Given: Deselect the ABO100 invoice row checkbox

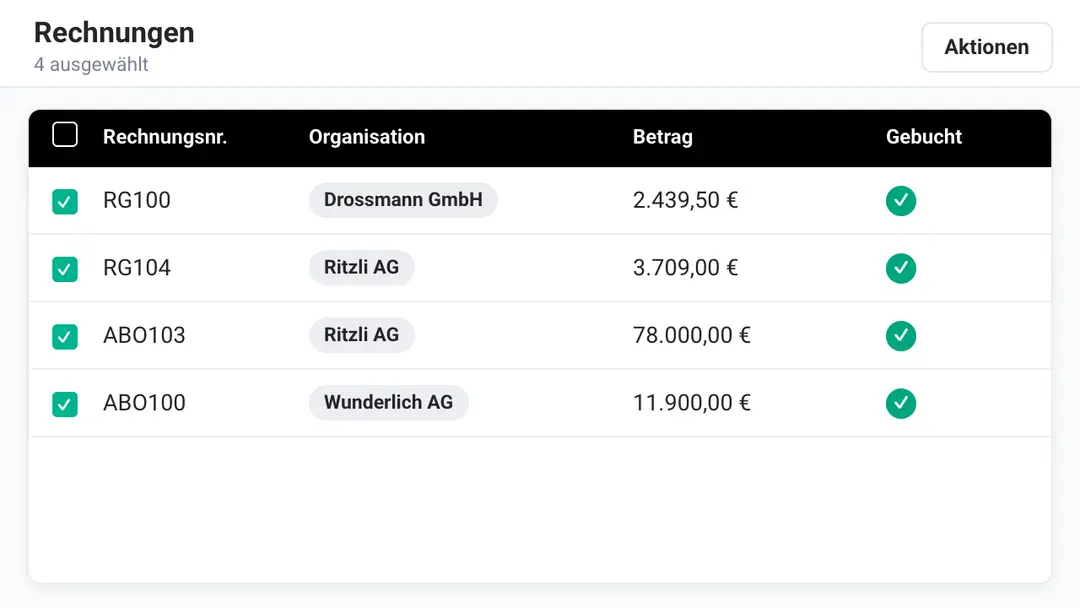Looking at the screenshot, I should click(x=65, y=404).
